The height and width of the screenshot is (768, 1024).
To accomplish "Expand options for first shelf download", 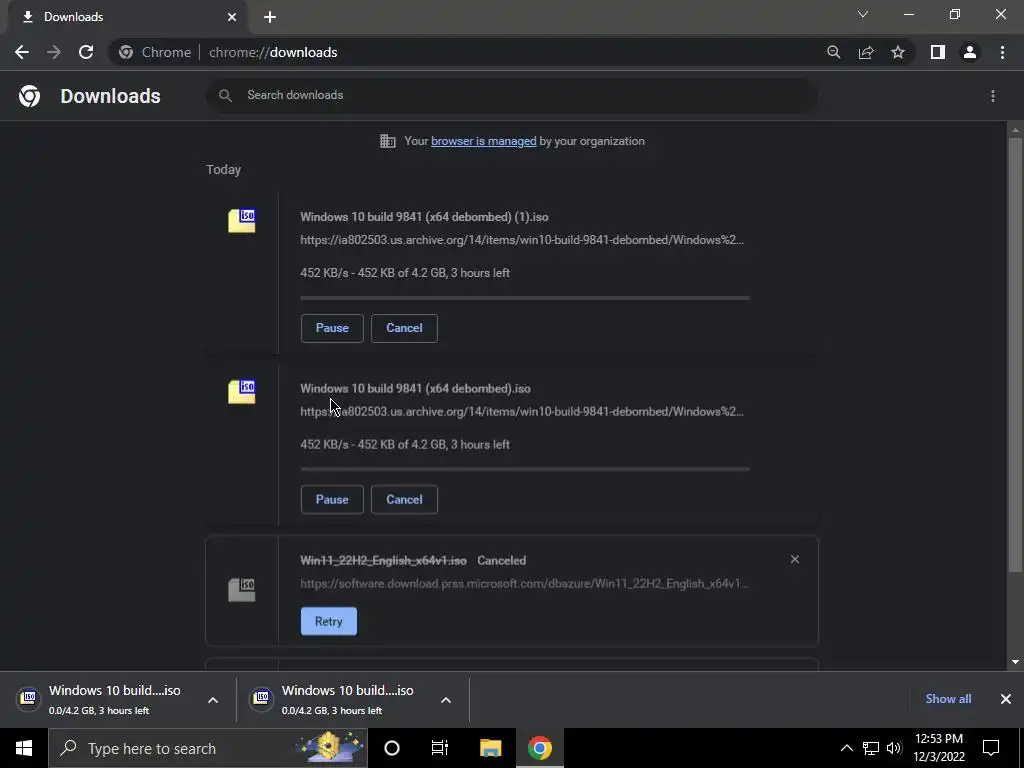I will [213, 700].
